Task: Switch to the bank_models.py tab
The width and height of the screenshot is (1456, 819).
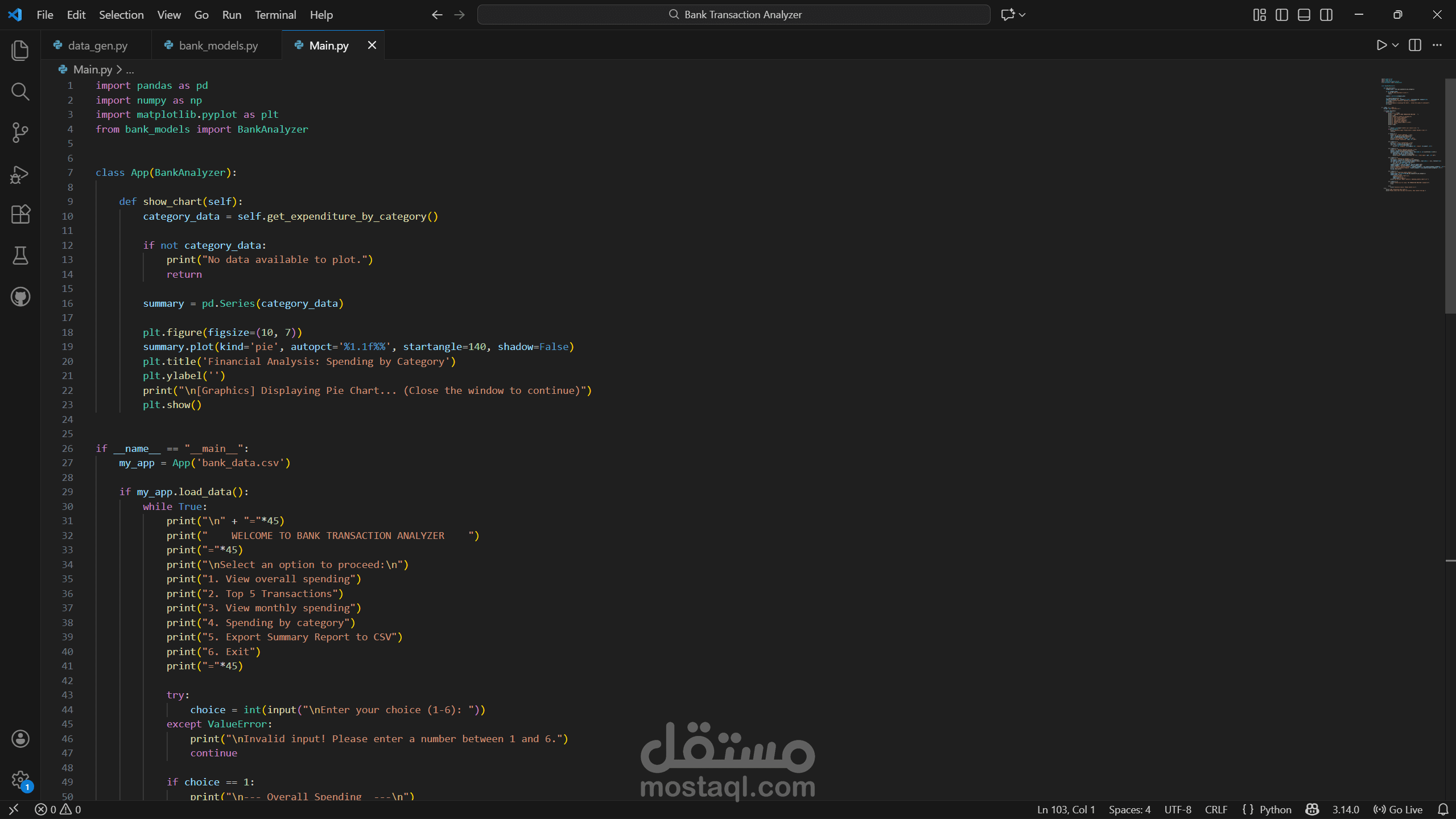Action: (218, 46)
